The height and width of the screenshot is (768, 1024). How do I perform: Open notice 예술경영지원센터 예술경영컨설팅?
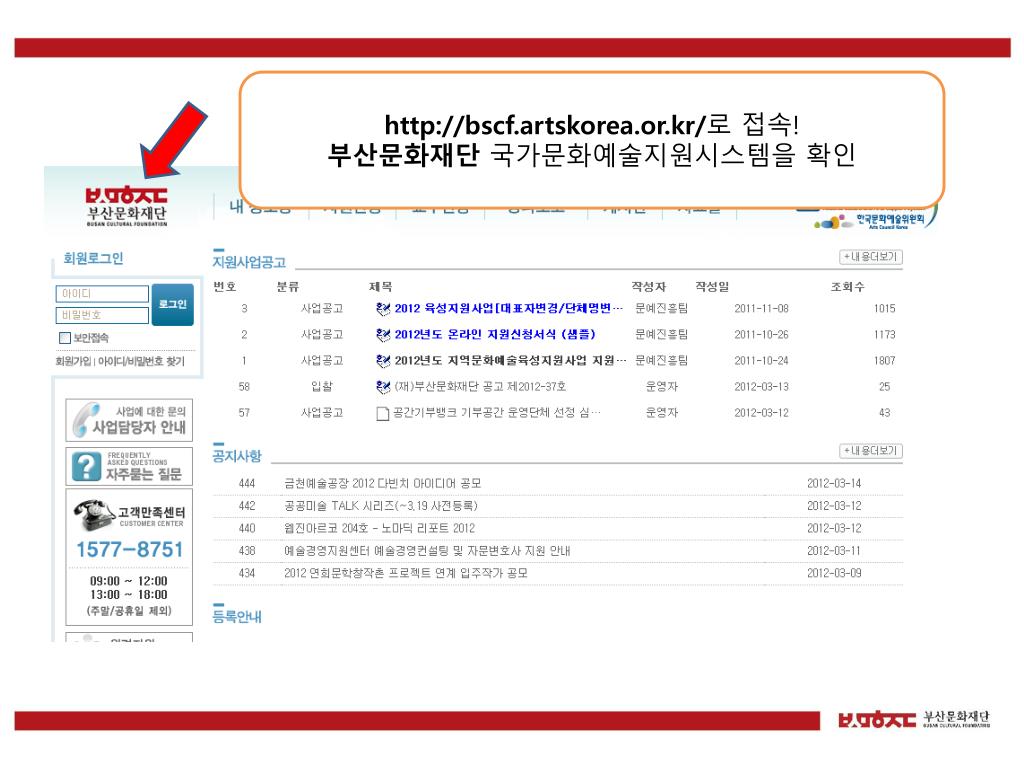[427, 551]
